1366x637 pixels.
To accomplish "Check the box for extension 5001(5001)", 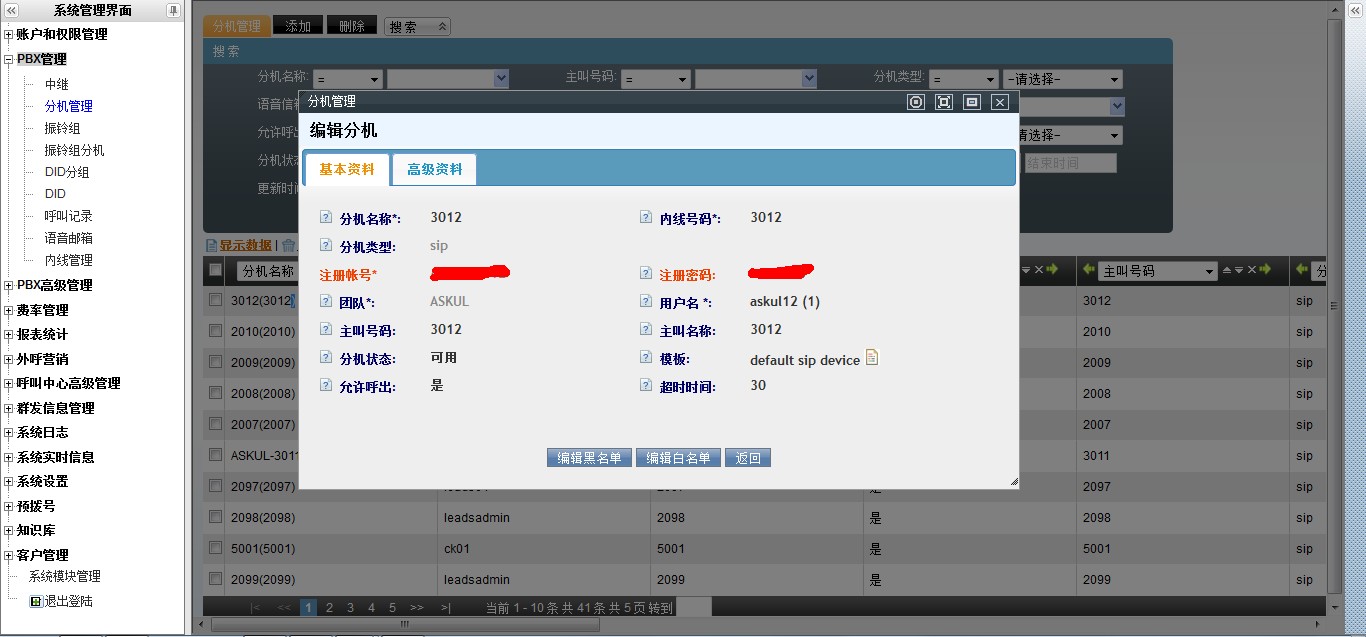I will click(215, 548).
